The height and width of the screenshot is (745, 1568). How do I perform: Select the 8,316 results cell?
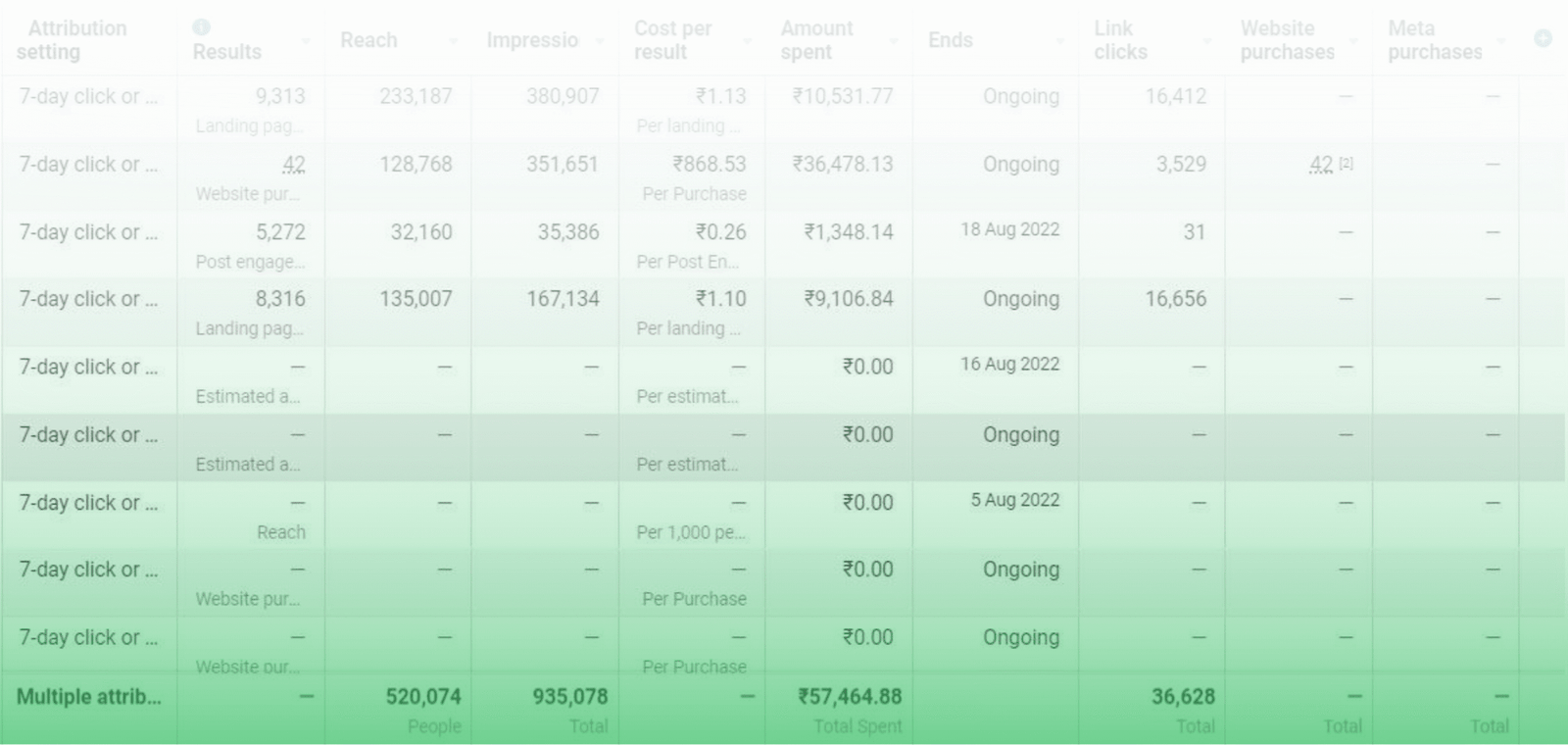pyautogui.click(x=279, y=299)
